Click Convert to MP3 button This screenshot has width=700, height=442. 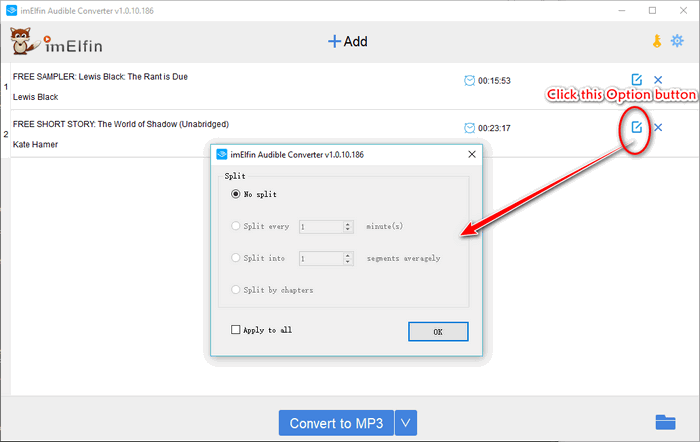point(336,423)
